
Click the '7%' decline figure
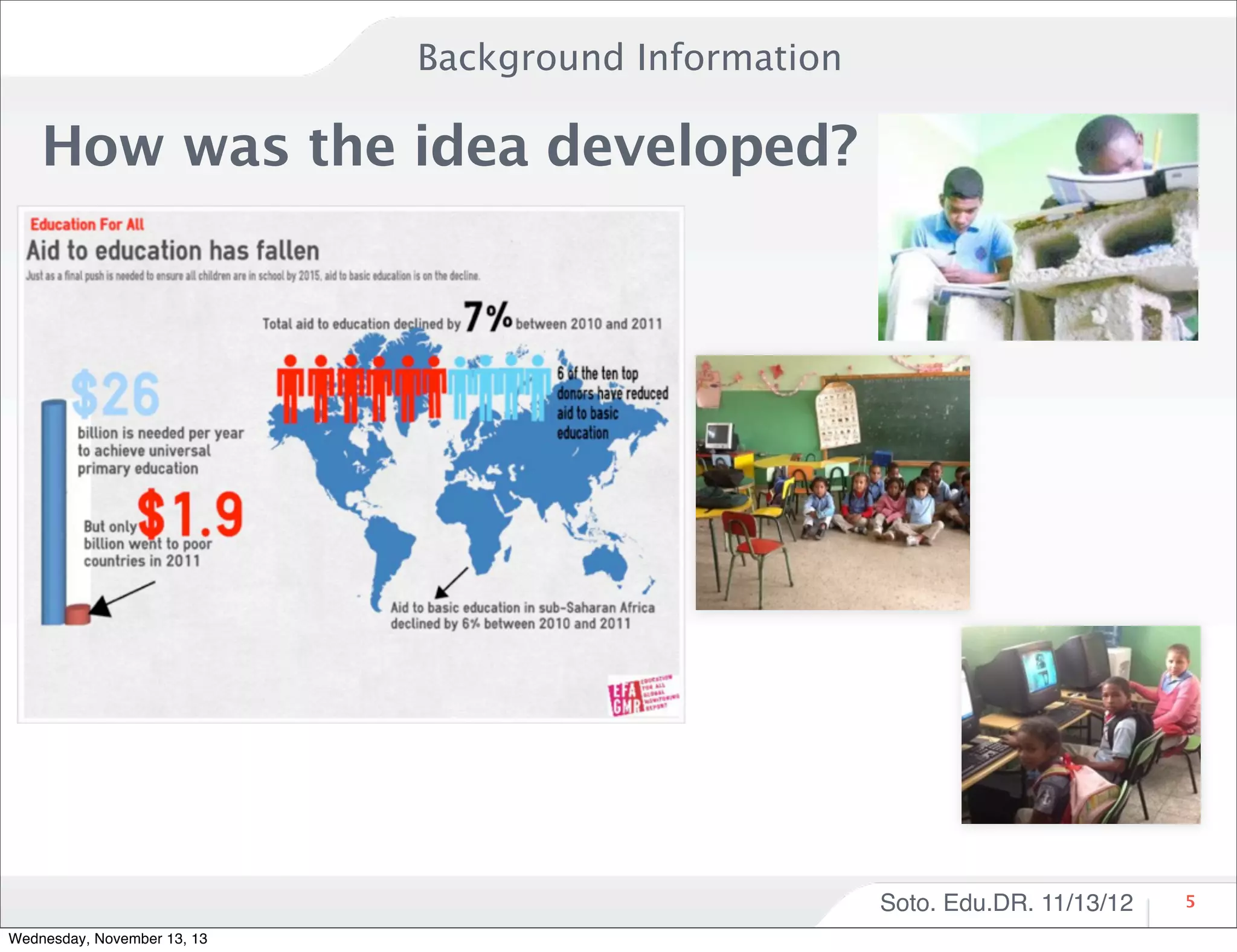(488, 317)
